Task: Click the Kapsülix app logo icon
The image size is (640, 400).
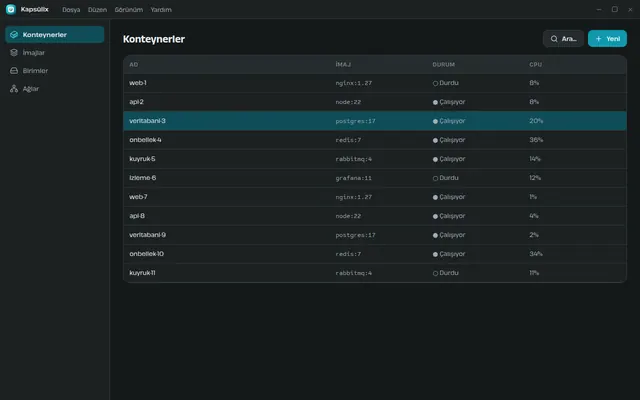Action: [11, 9]
